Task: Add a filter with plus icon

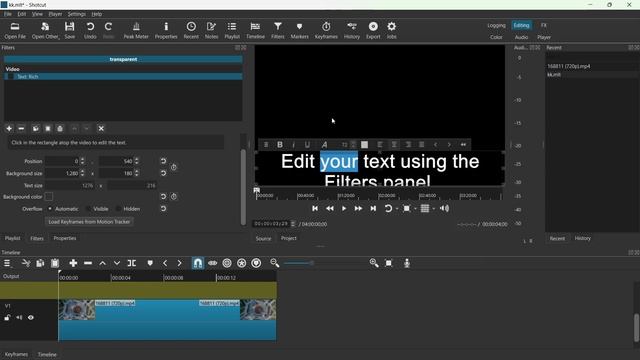Action: (9, 129)
